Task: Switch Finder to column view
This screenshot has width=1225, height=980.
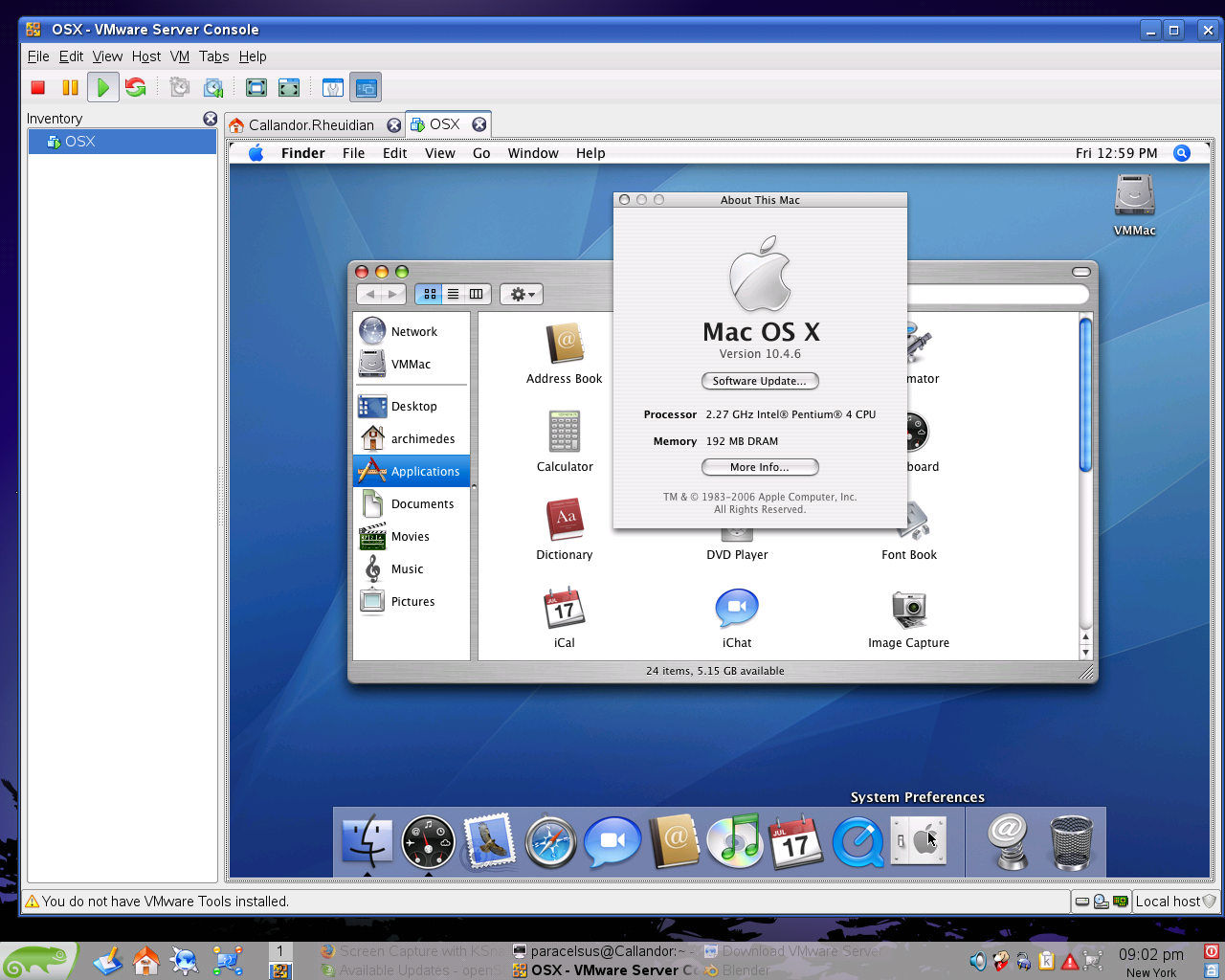Action: pyautogui.click(x=477, y=294)
